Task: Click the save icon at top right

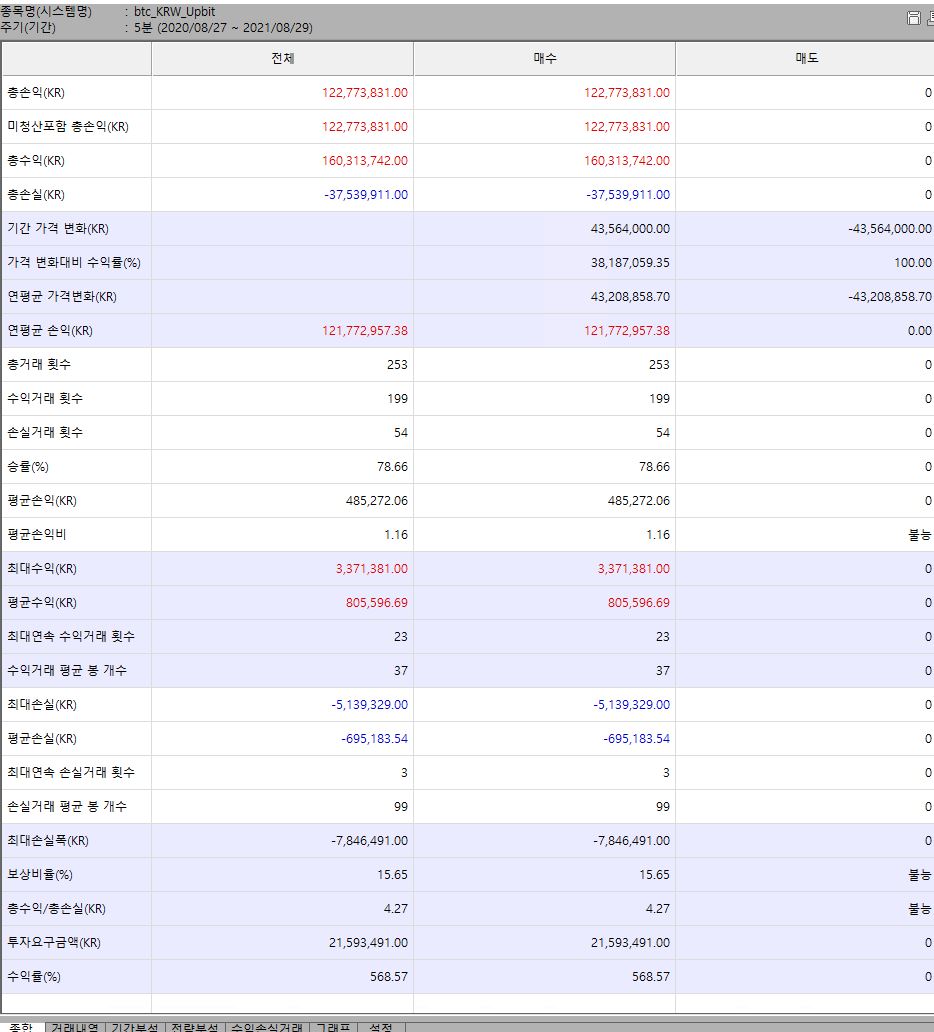Action: (912, 18)
